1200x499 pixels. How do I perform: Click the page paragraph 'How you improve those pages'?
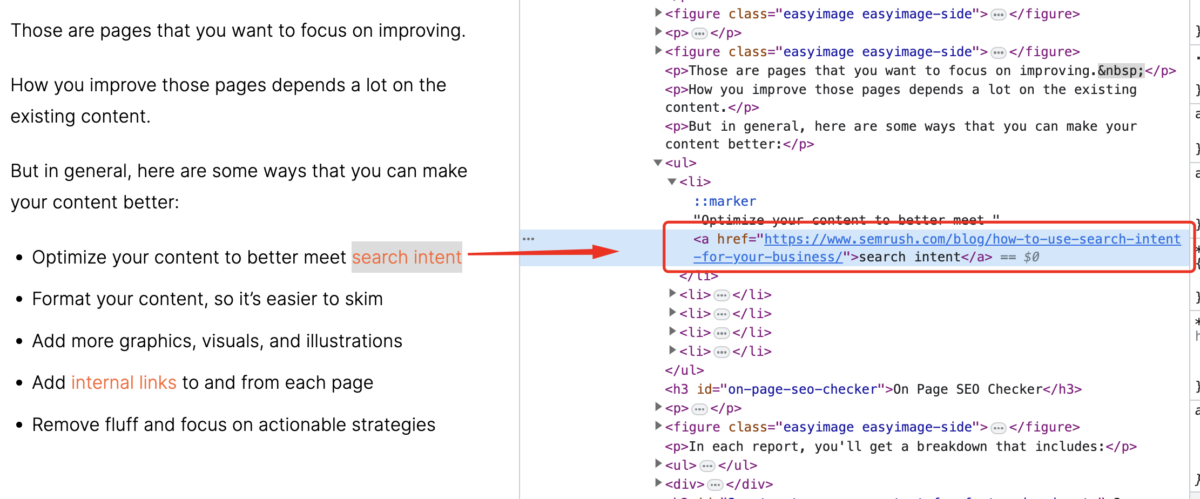228,101
